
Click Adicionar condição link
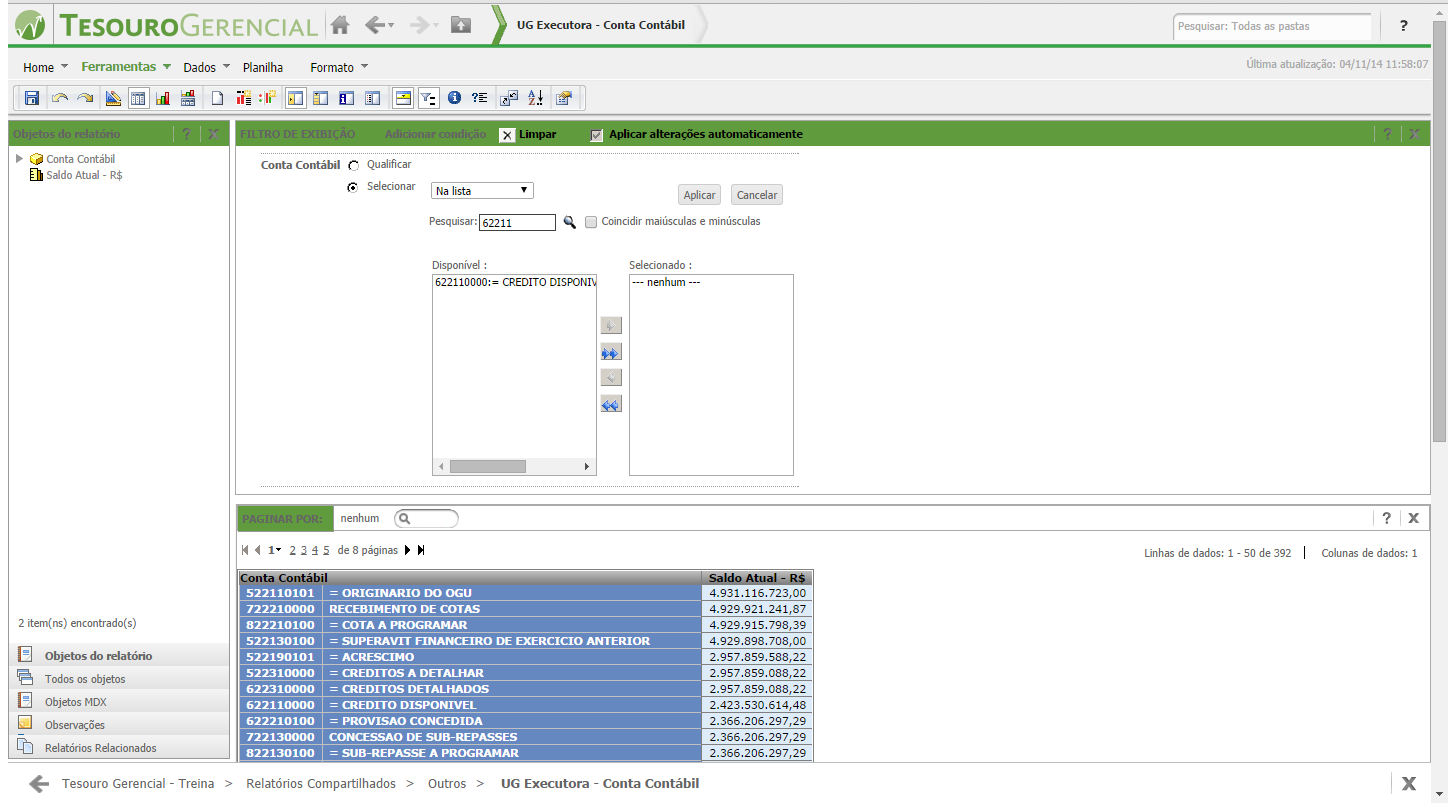(x=435, y=134)
